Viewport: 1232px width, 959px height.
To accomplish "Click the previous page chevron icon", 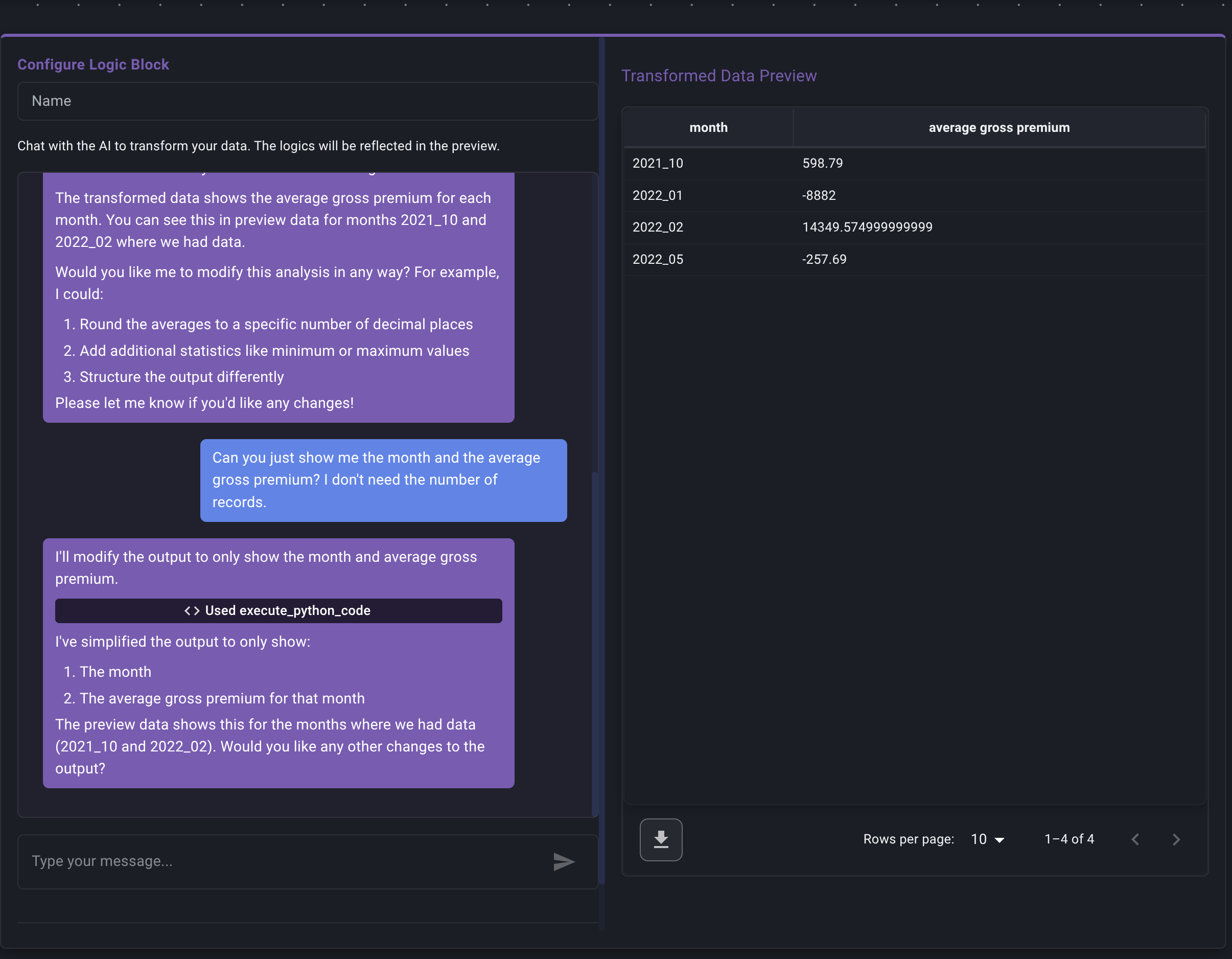I will [1135, 839].
